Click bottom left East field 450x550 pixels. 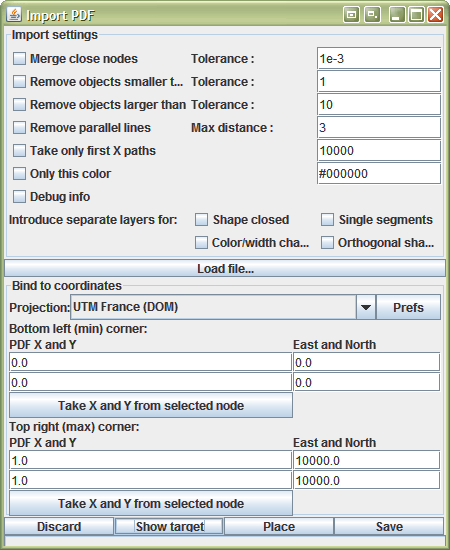point(367,362)
